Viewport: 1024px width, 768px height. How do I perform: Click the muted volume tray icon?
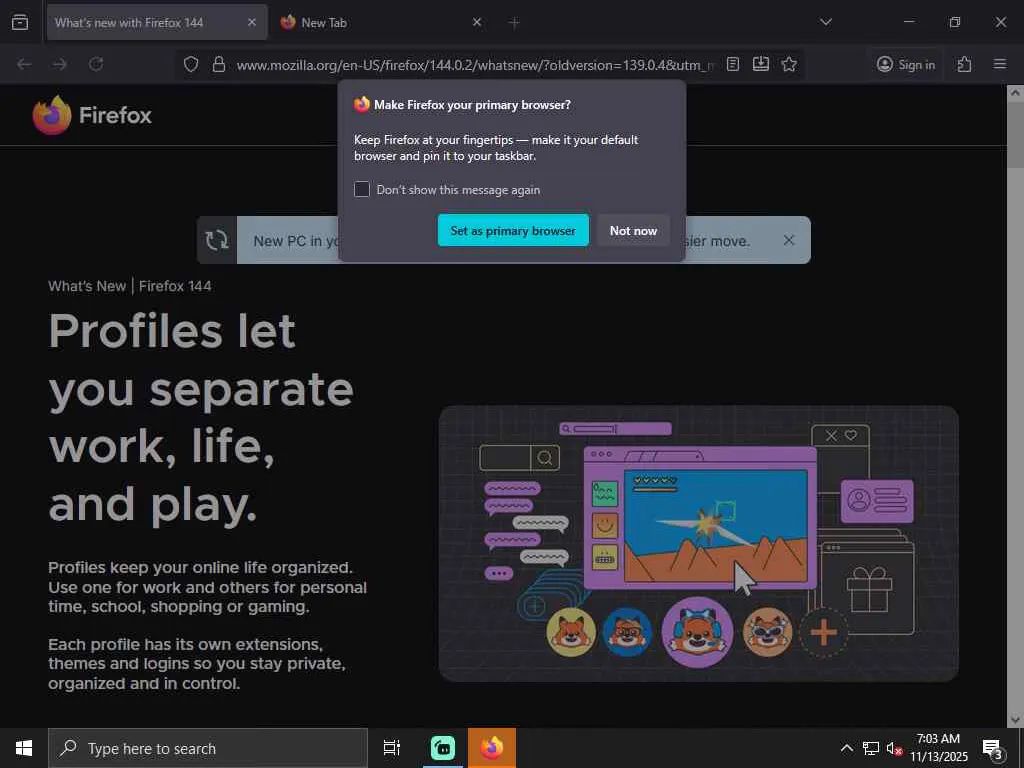(x=894, y=748)
